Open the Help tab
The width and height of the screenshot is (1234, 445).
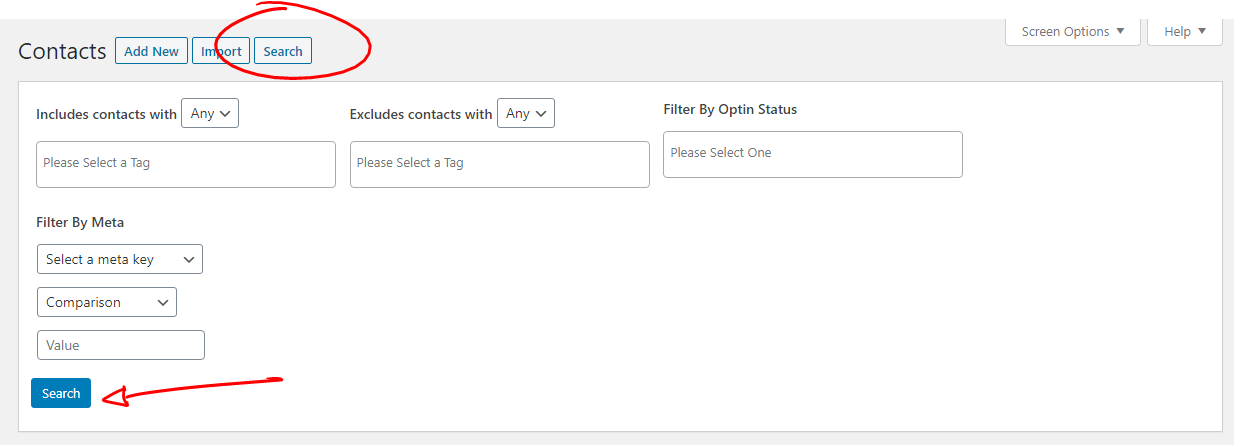coord(1185,31)
